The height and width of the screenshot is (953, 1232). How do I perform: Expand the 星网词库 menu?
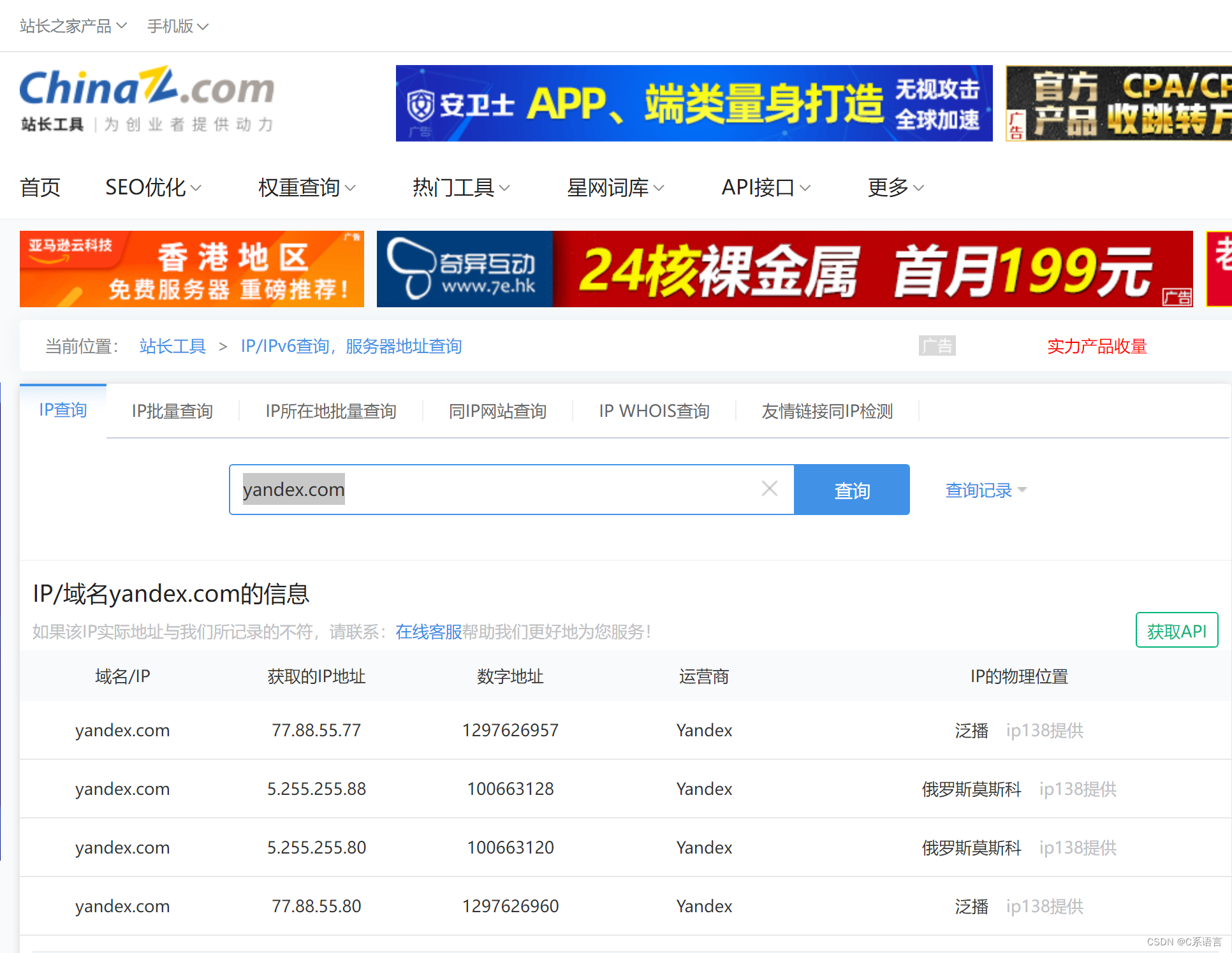[x=615, y=187]
